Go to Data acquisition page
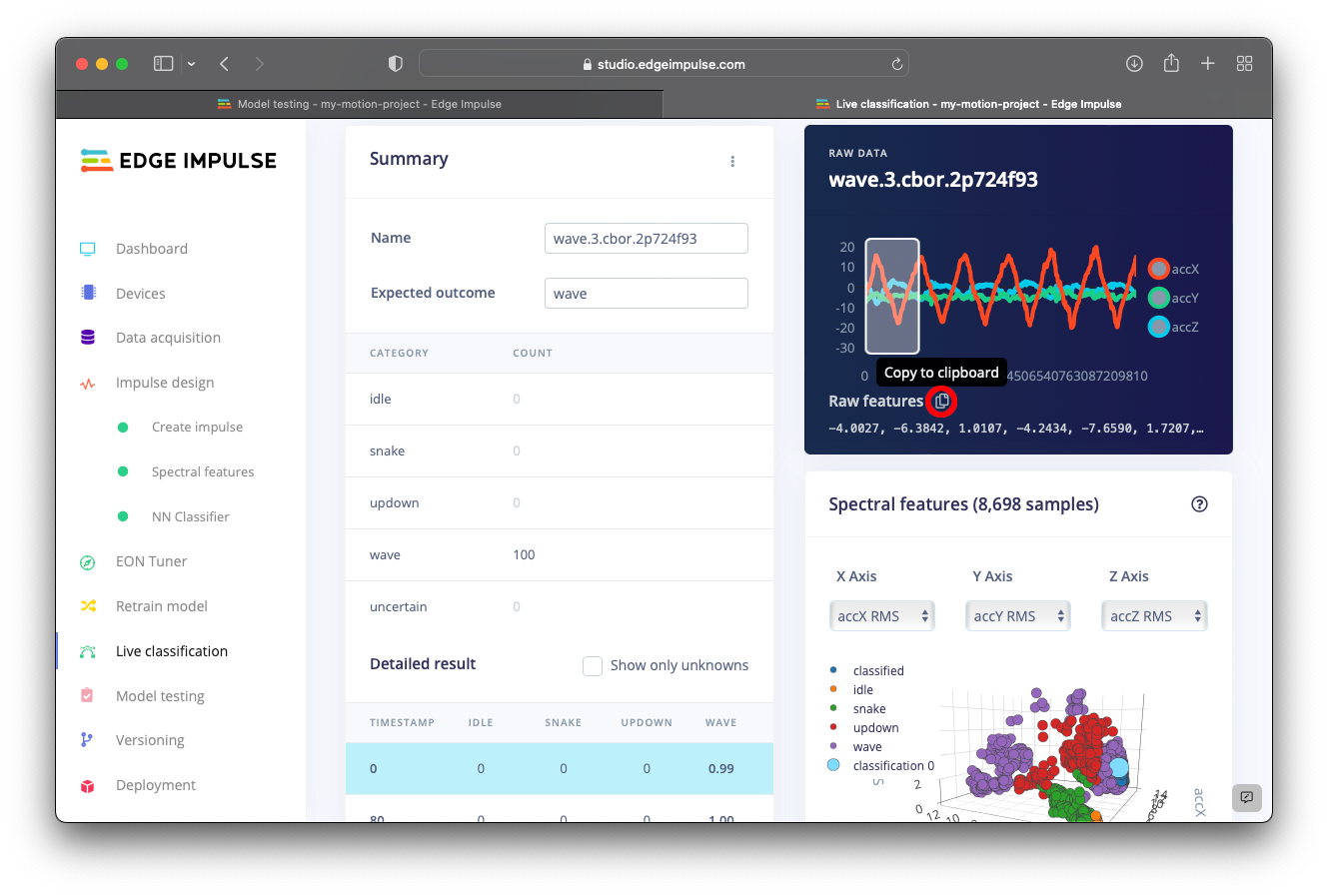 click(x=168, y=338)
